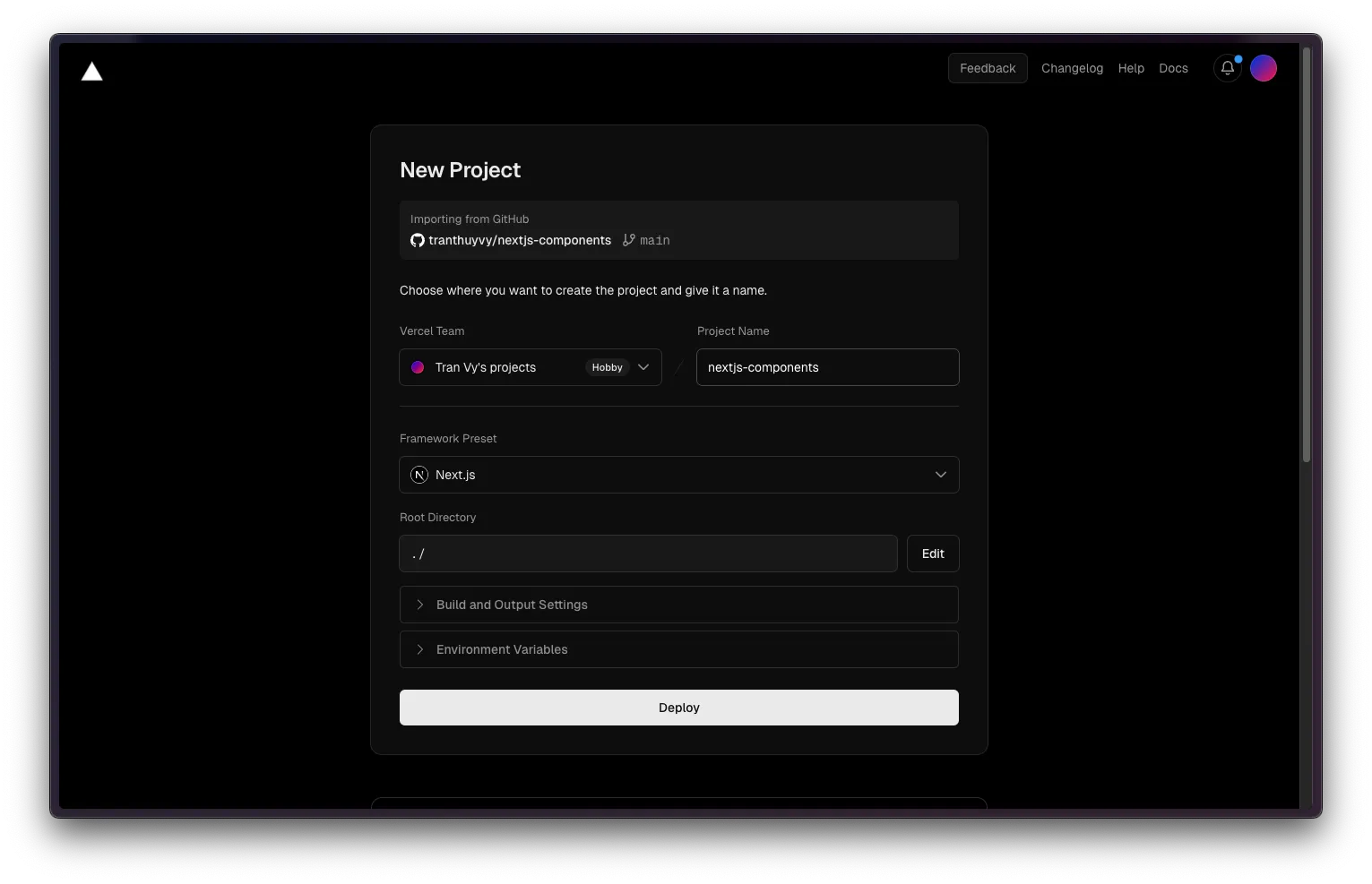Viewport: 1372px width, 884px height.
Task: Click the Next.js N logo icon
Action: [x=419, y=475]
